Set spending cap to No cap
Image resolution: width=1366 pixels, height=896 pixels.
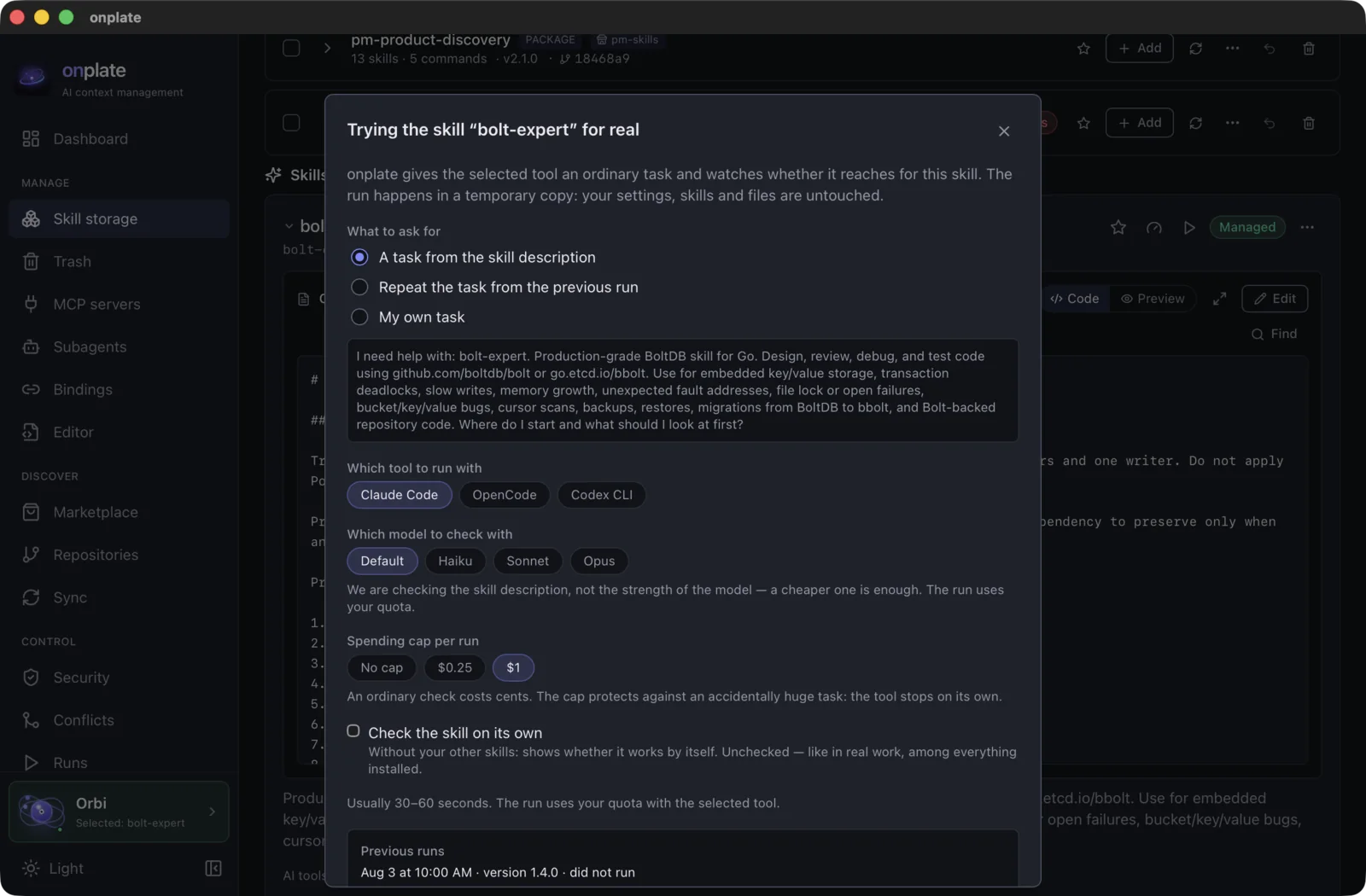click(x=382, y=667)
